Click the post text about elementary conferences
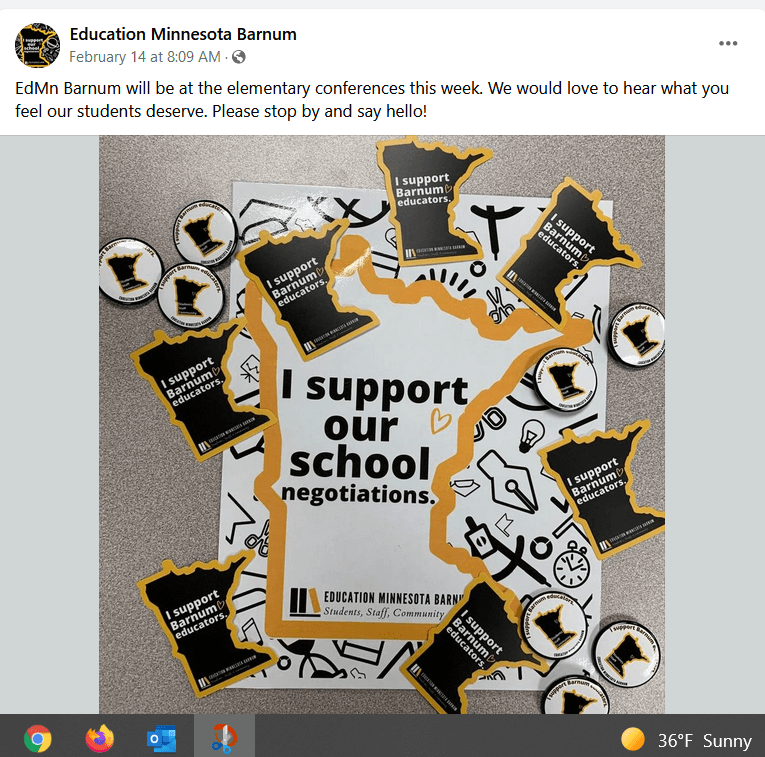The width and height of the screenshot is (765, 757). (x=372, y=100)
